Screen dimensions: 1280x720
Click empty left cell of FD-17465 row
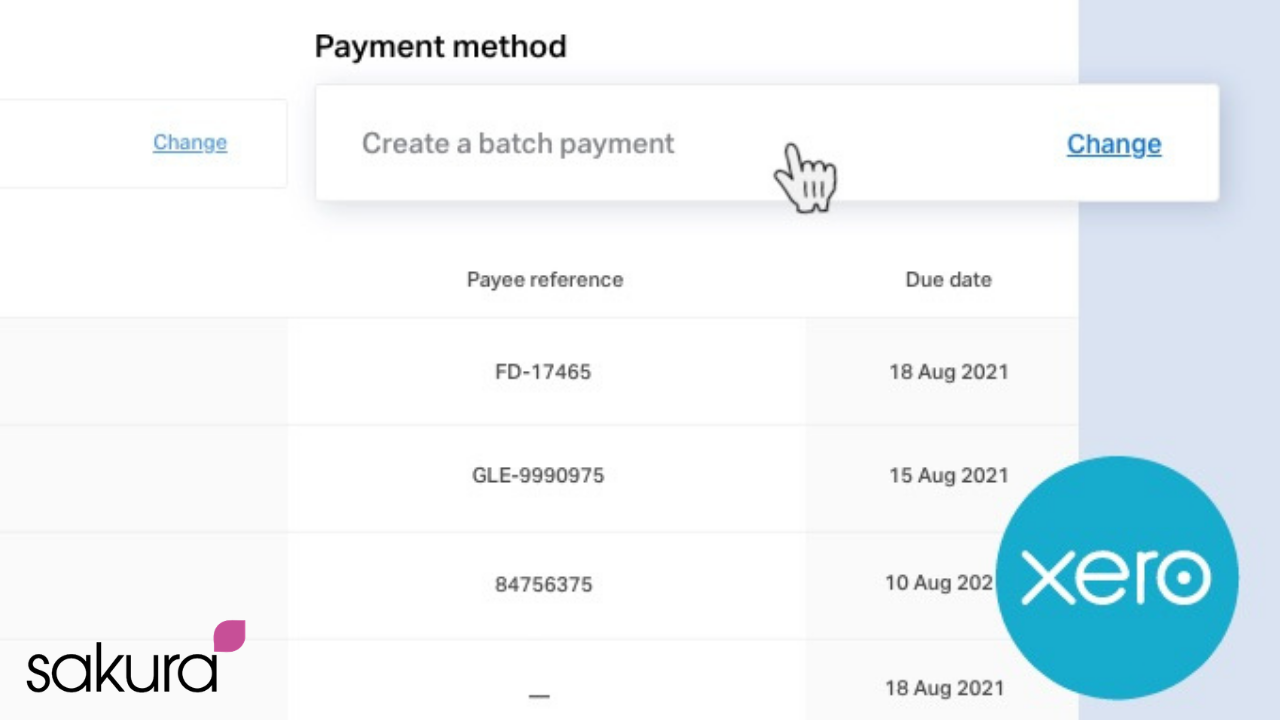click(x=144, y=372)
